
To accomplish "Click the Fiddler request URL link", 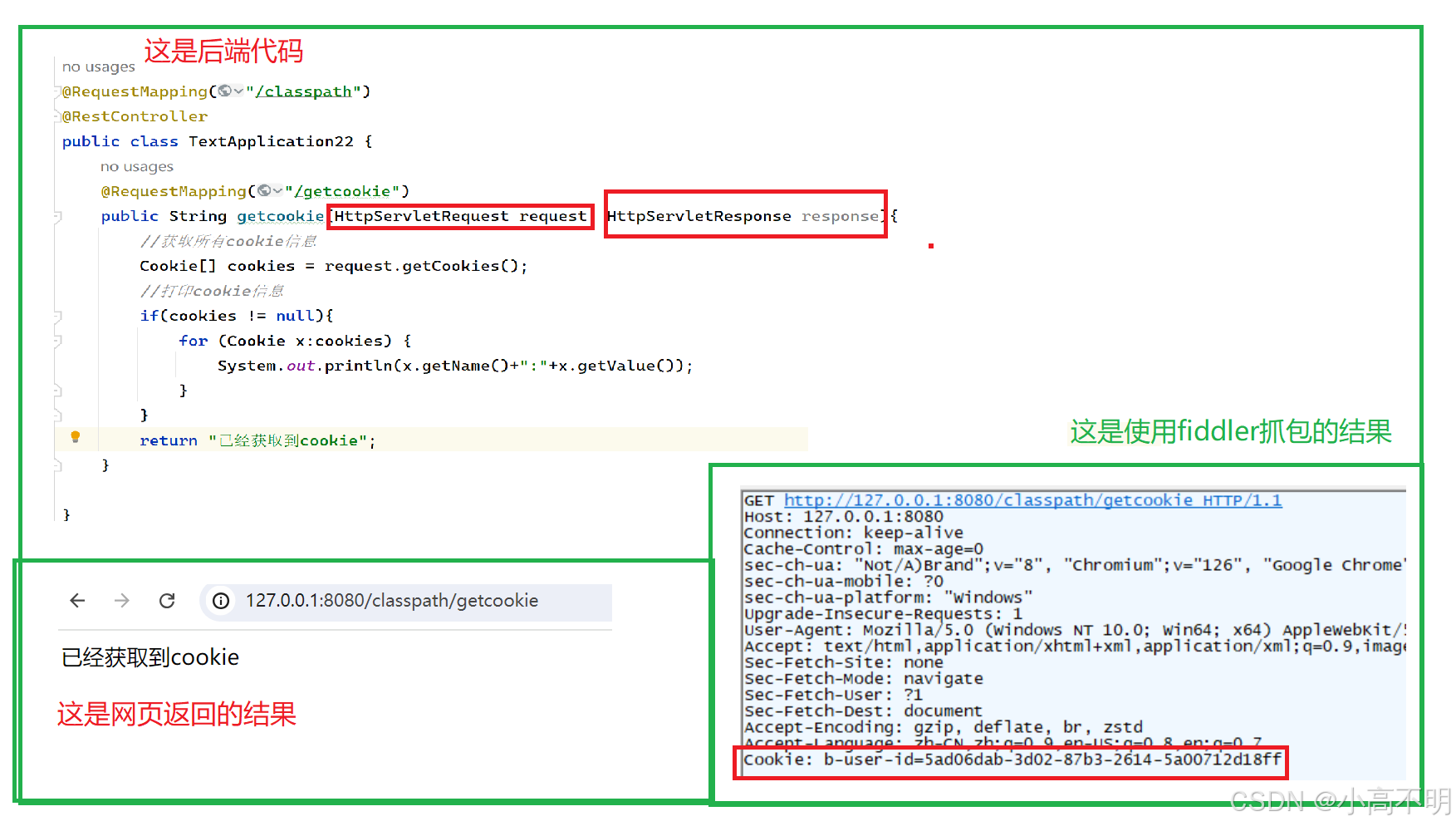I will 1032,500.
